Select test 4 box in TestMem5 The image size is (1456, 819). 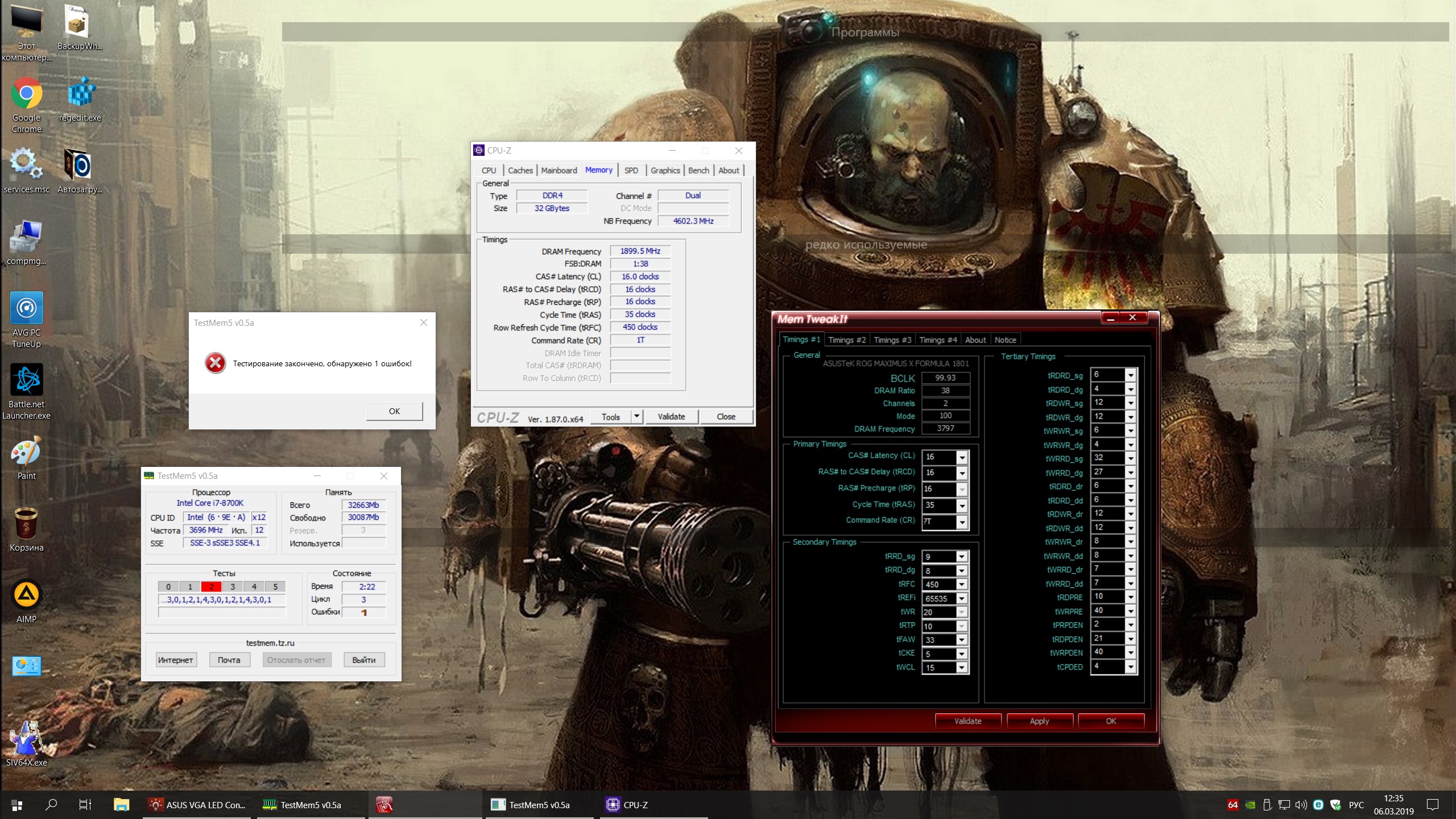coord(254,586)
